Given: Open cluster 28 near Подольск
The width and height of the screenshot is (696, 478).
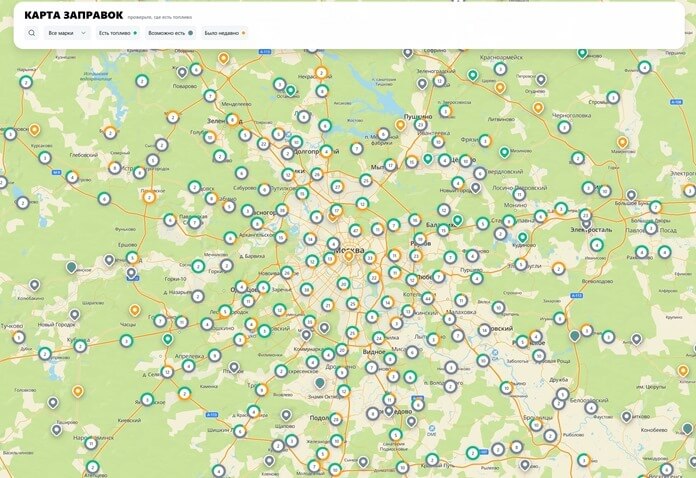Looking at the screenshot, I should tap(336, 419).
